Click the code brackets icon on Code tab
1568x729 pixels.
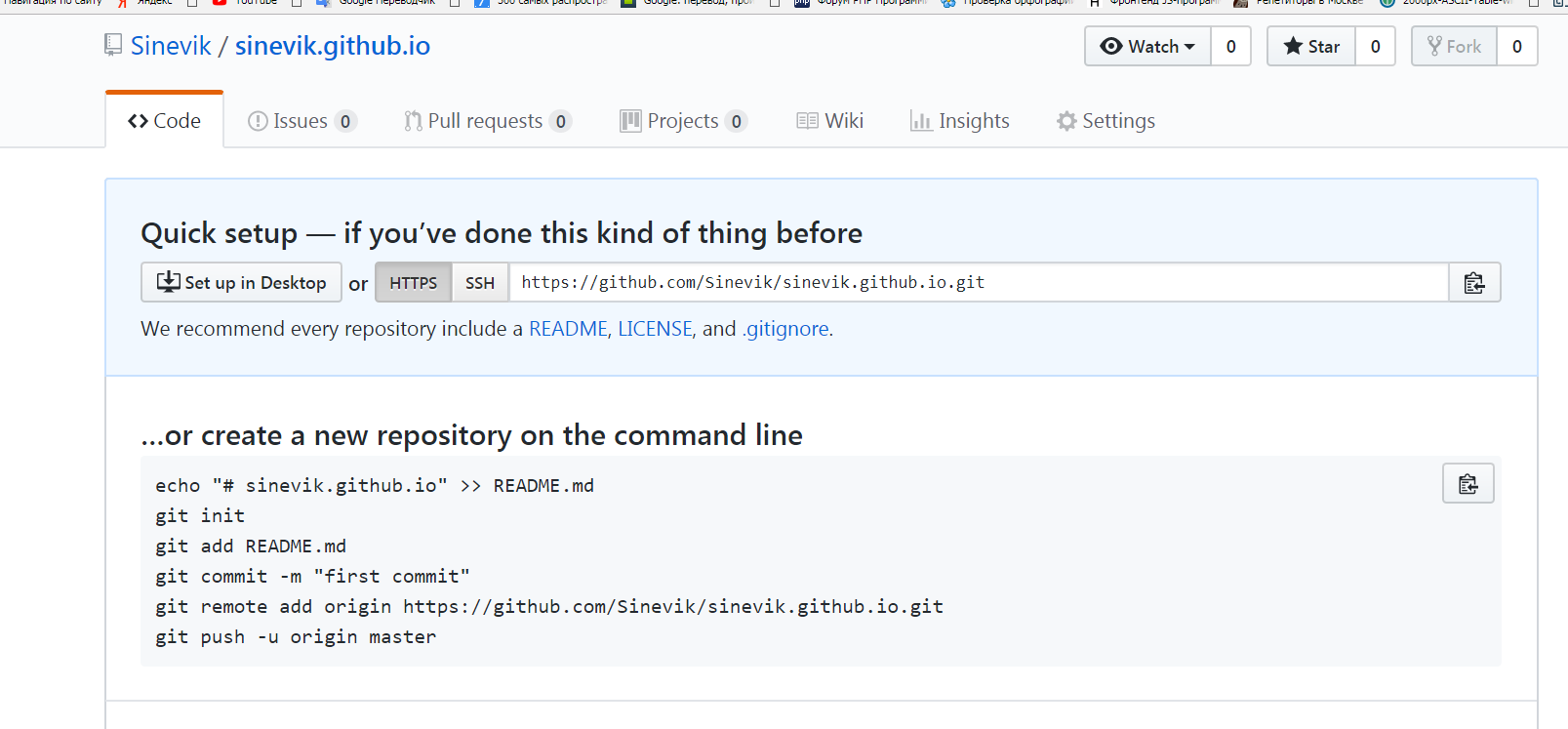tap(138, 121)
